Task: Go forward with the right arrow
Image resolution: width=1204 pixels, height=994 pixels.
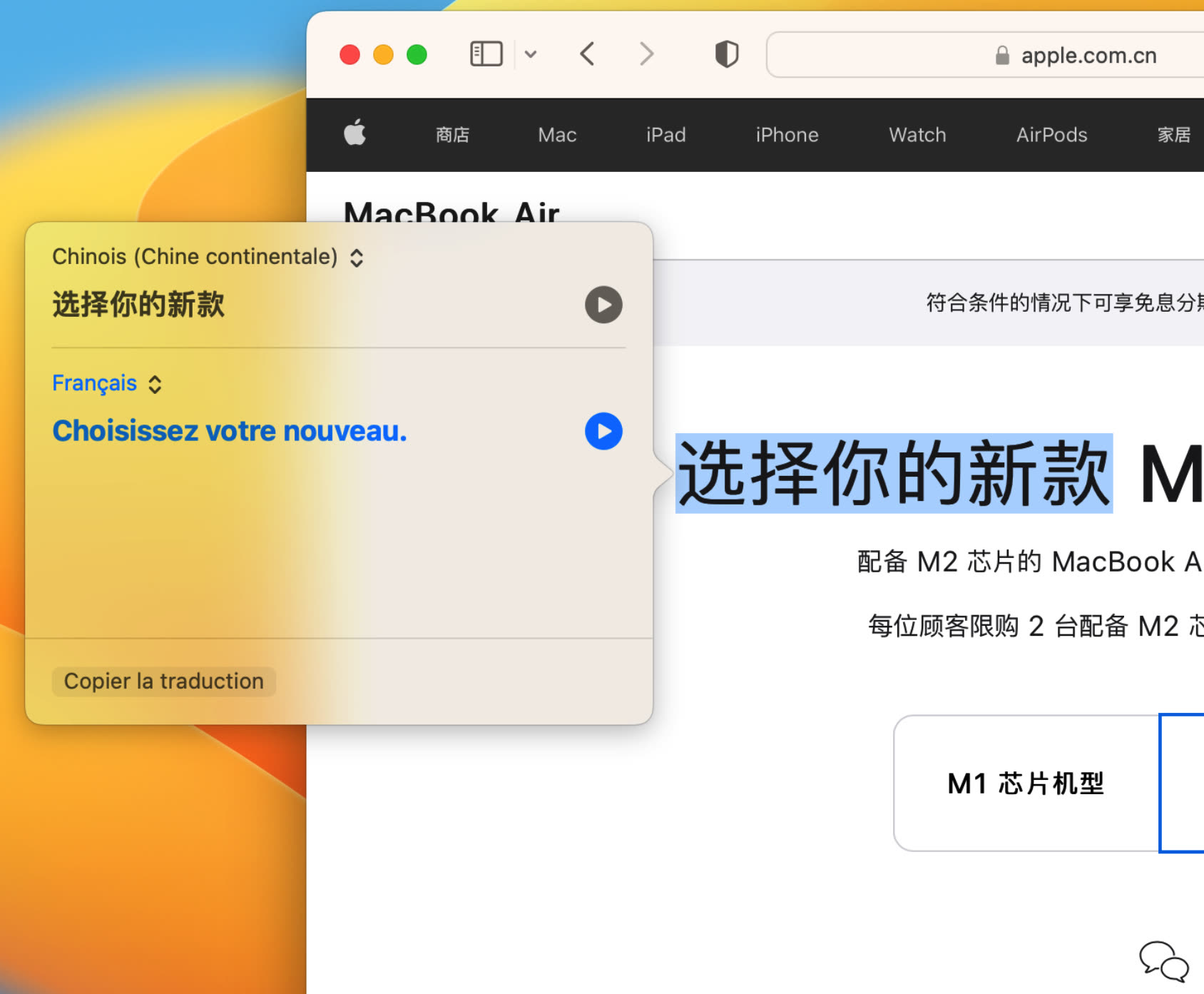Action: (646, 54)
